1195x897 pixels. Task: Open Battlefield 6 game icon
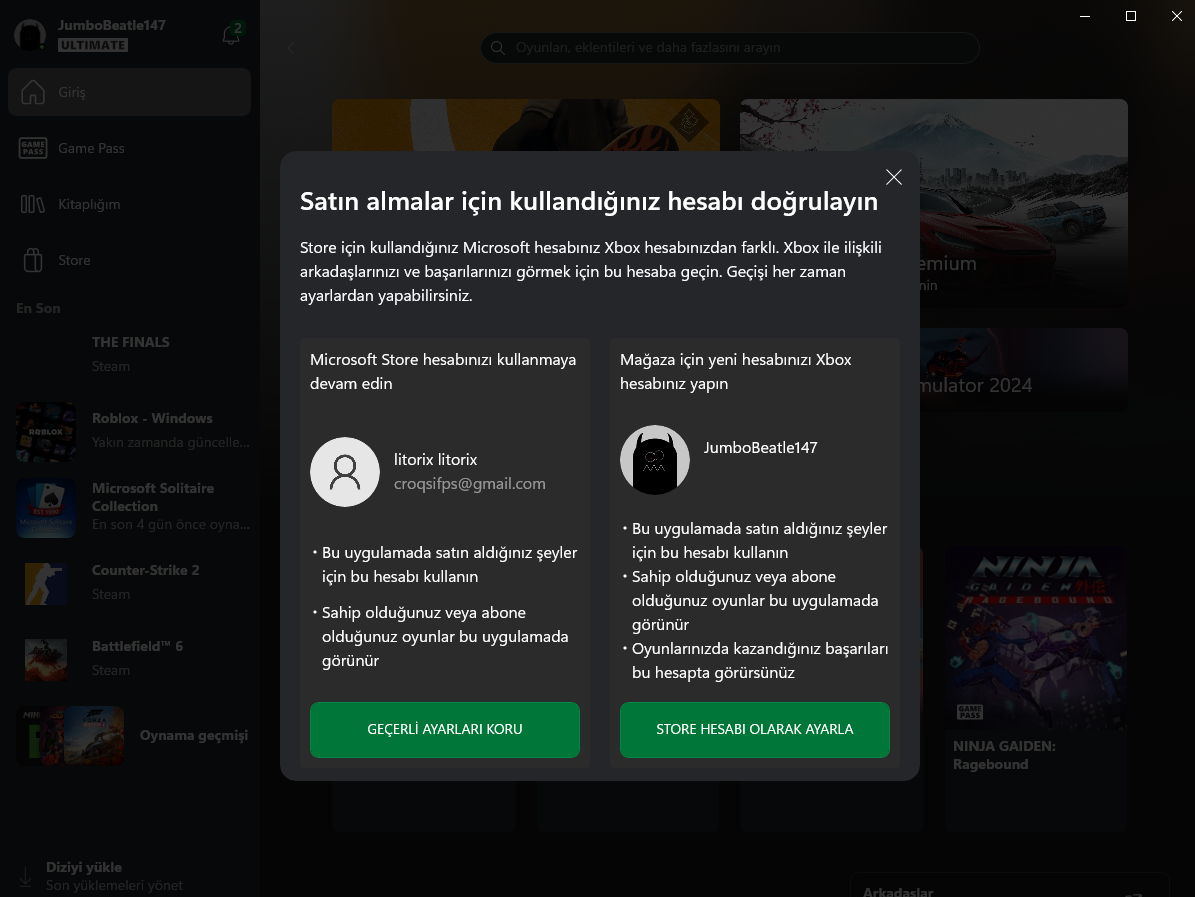coord(46,659)
